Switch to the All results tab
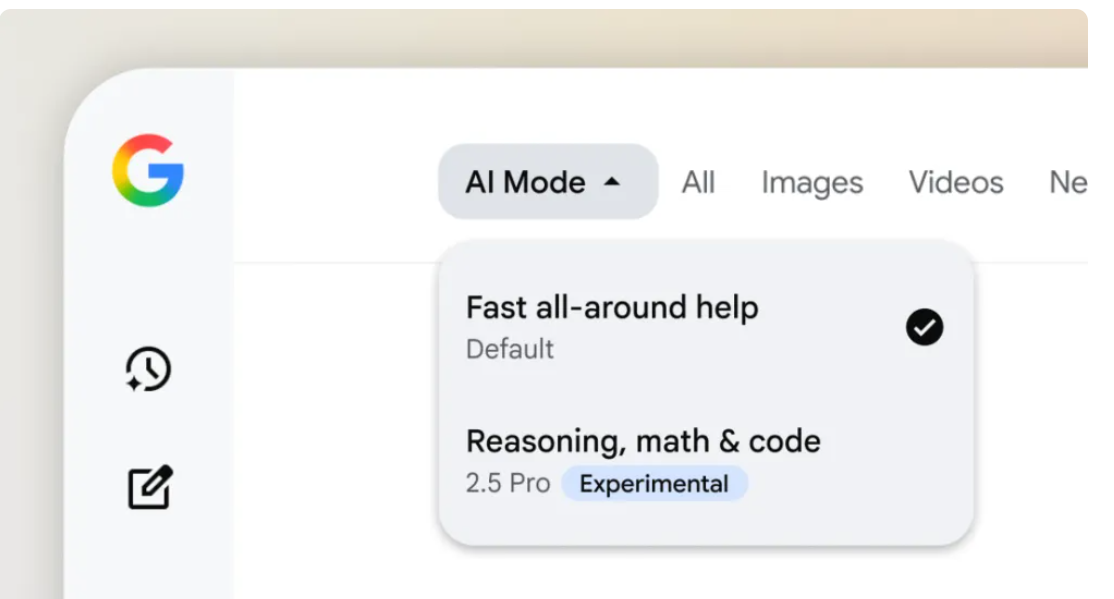This screenshot has height=599, width=1114. [698, 183]
